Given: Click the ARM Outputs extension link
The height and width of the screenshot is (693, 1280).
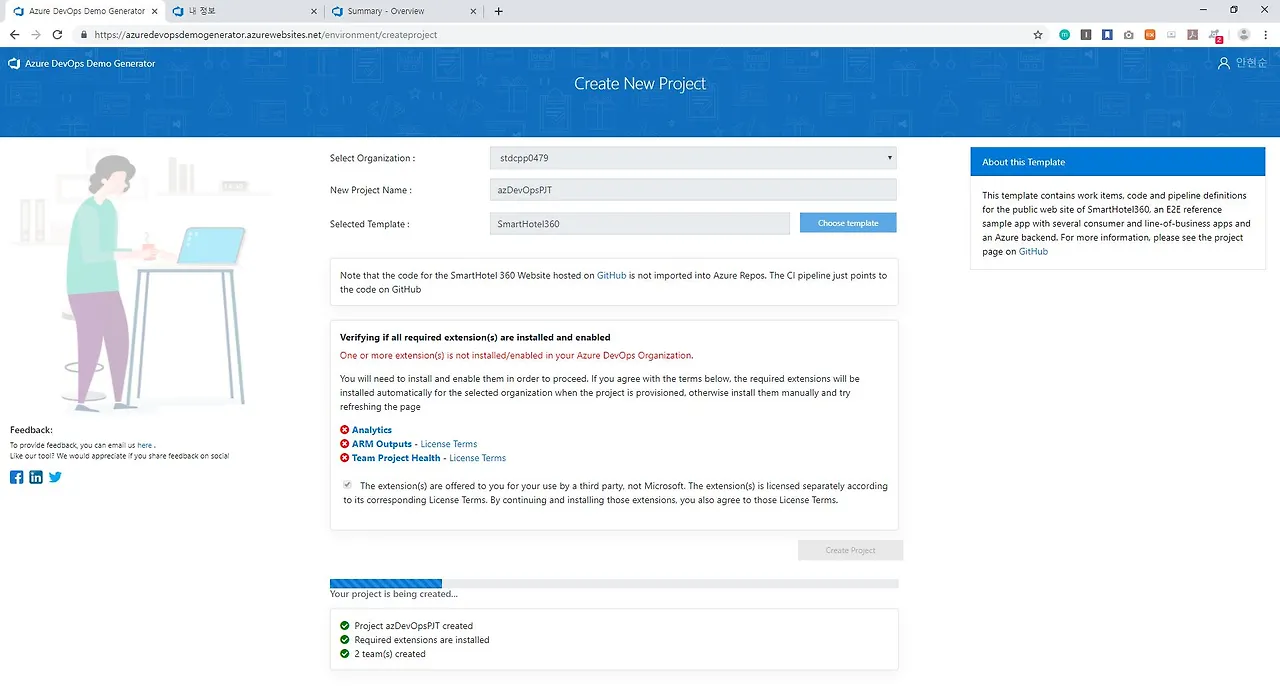Looking at the screenshot, I should click(x=382, y=444).
